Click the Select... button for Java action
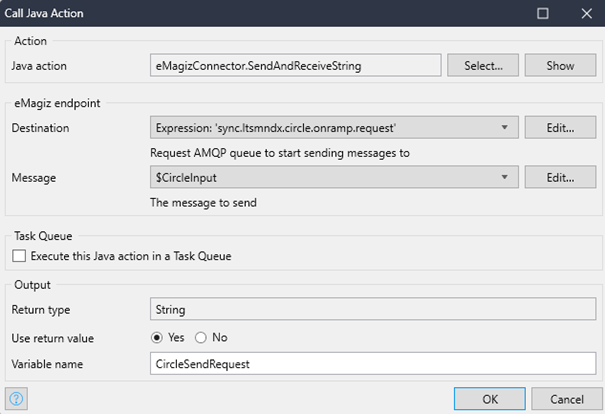This screenshot has height=414, width=605. [483, 65]
